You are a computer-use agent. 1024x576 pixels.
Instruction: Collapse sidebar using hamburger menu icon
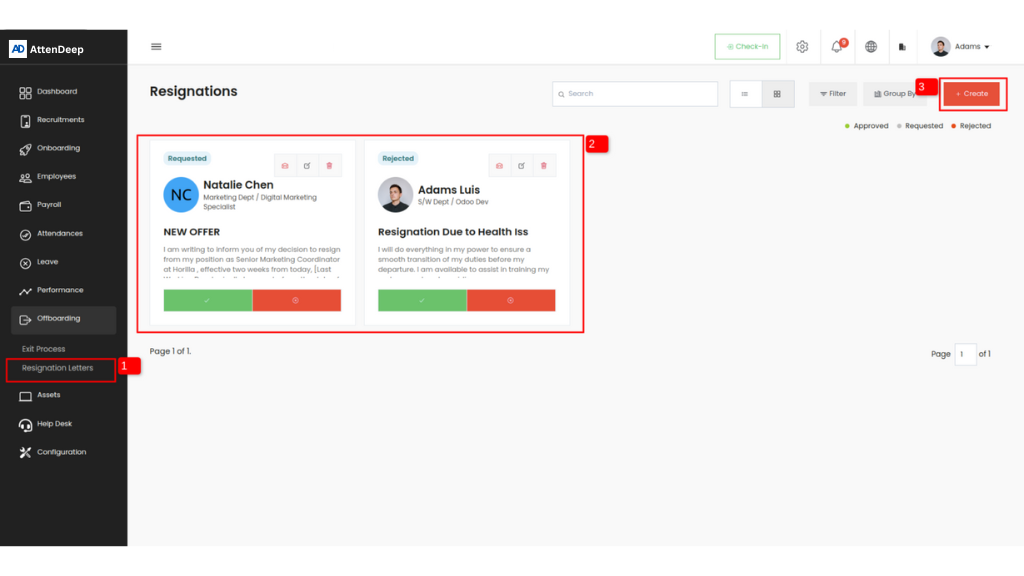click(x=156, y=46)
